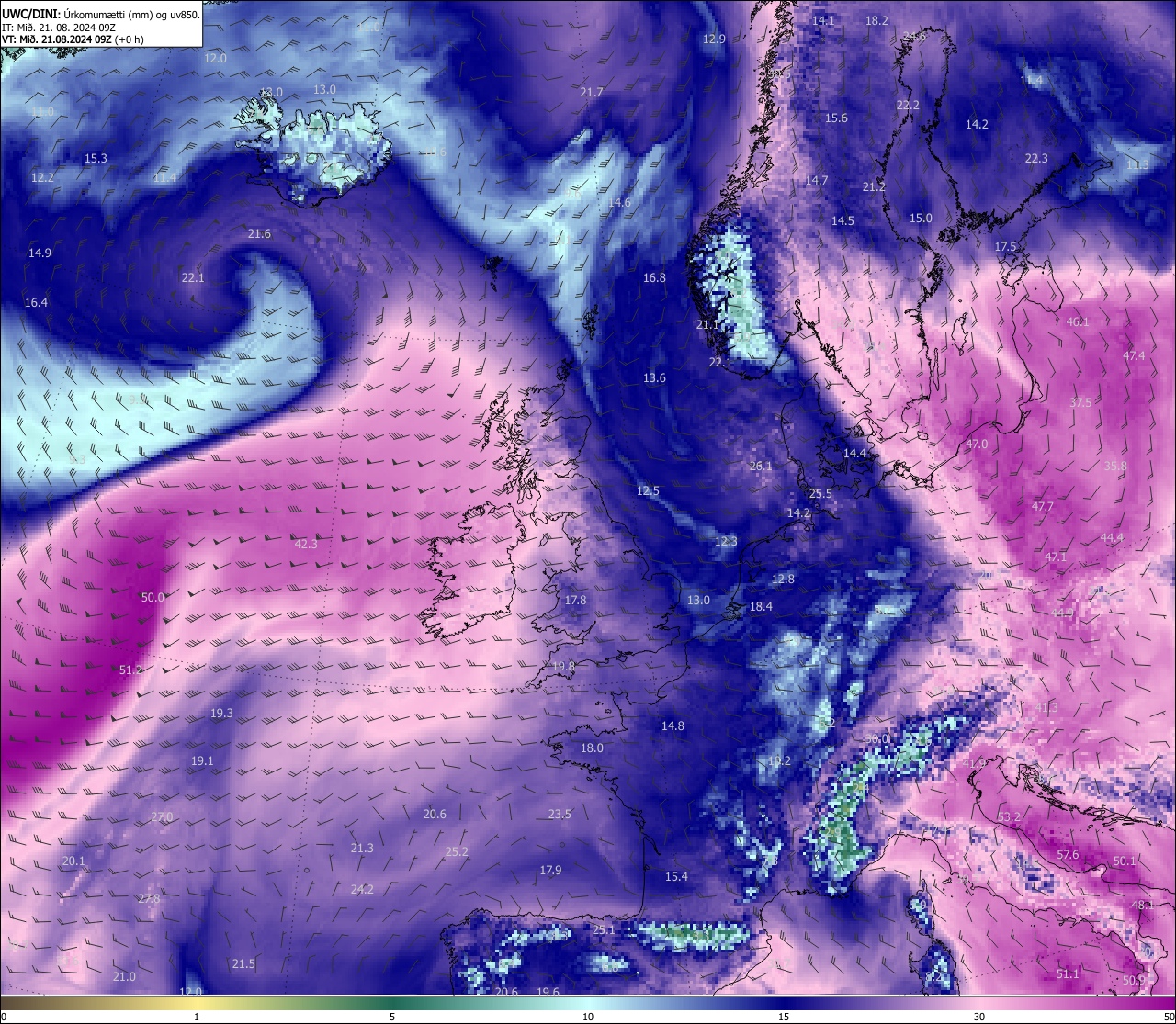Click the 18.2 value label
The width and height of the screenshot is (1176, 1024).
pos(876,20)
